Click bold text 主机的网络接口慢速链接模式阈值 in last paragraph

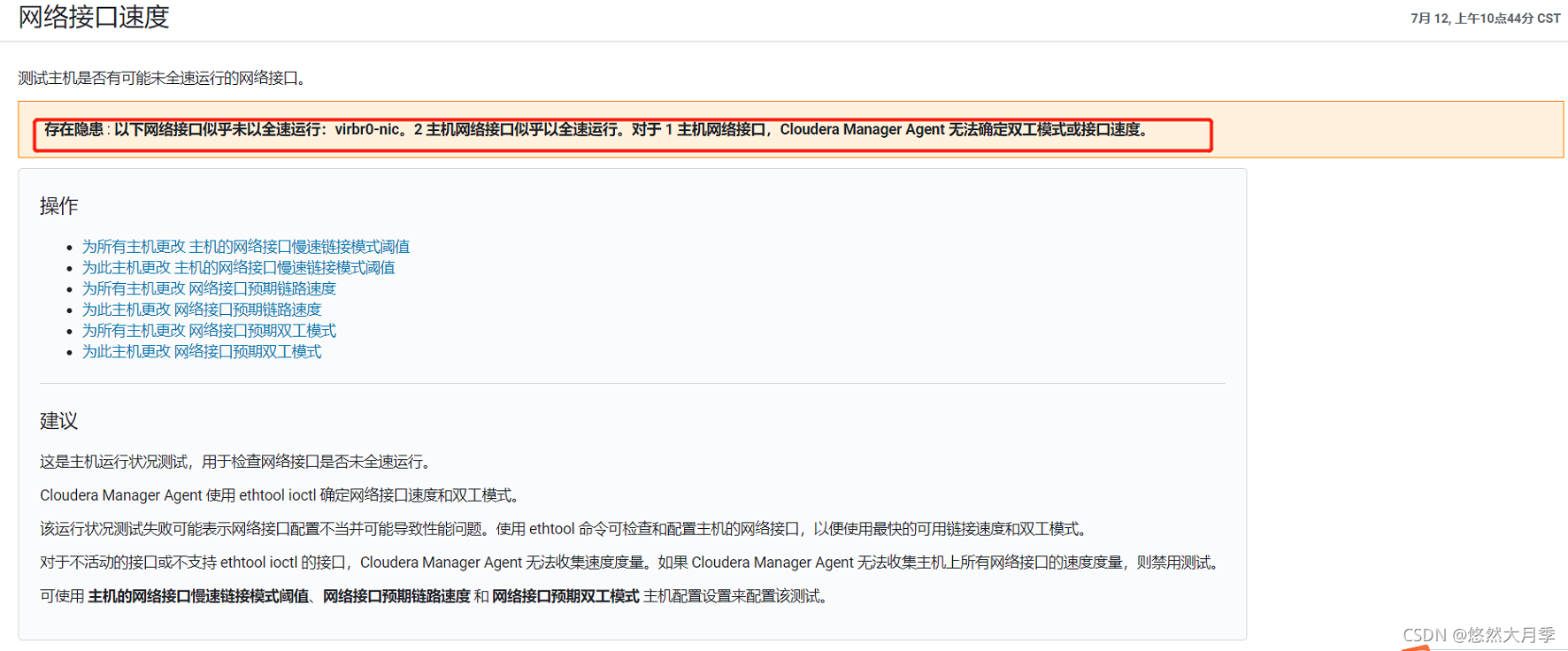199,596
